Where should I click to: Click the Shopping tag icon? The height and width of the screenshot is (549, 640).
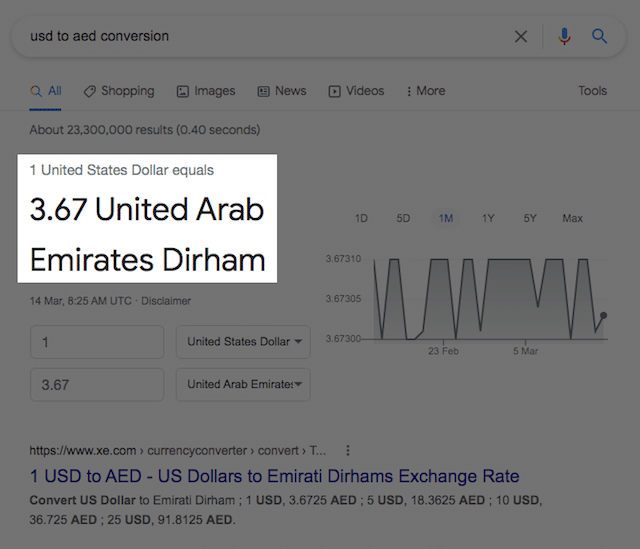coord(89,91)
